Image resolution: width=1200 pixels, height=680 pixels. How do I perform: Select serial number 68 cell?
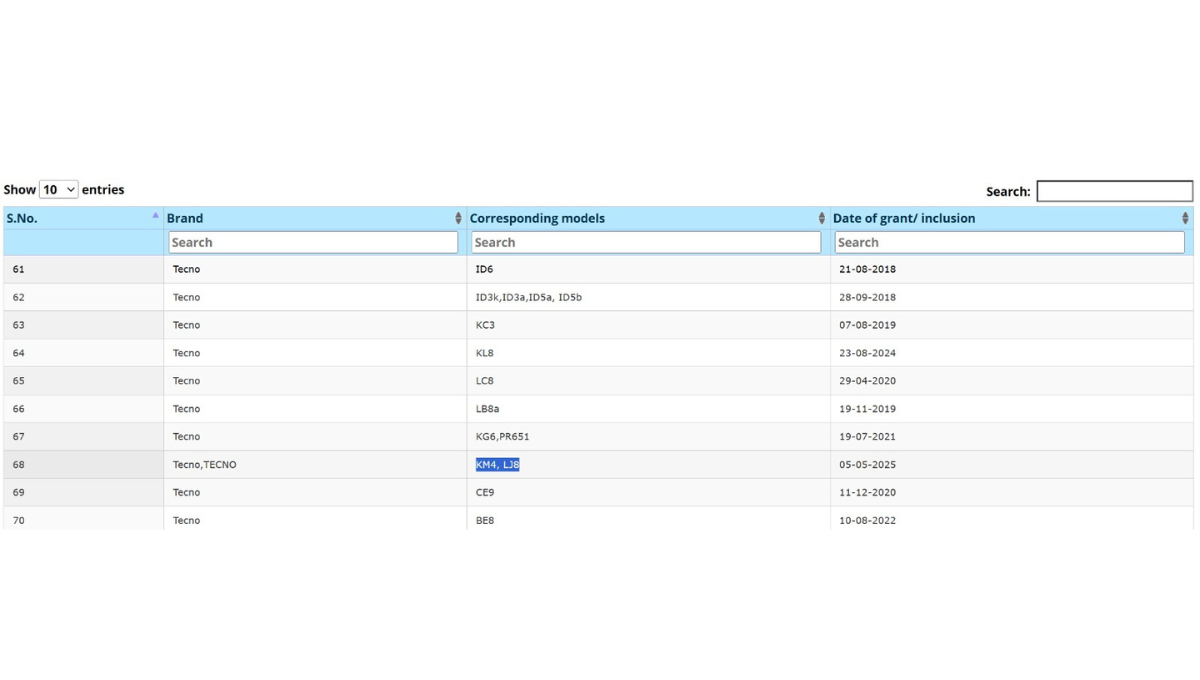pyautogui.click(x=83, y=465)
